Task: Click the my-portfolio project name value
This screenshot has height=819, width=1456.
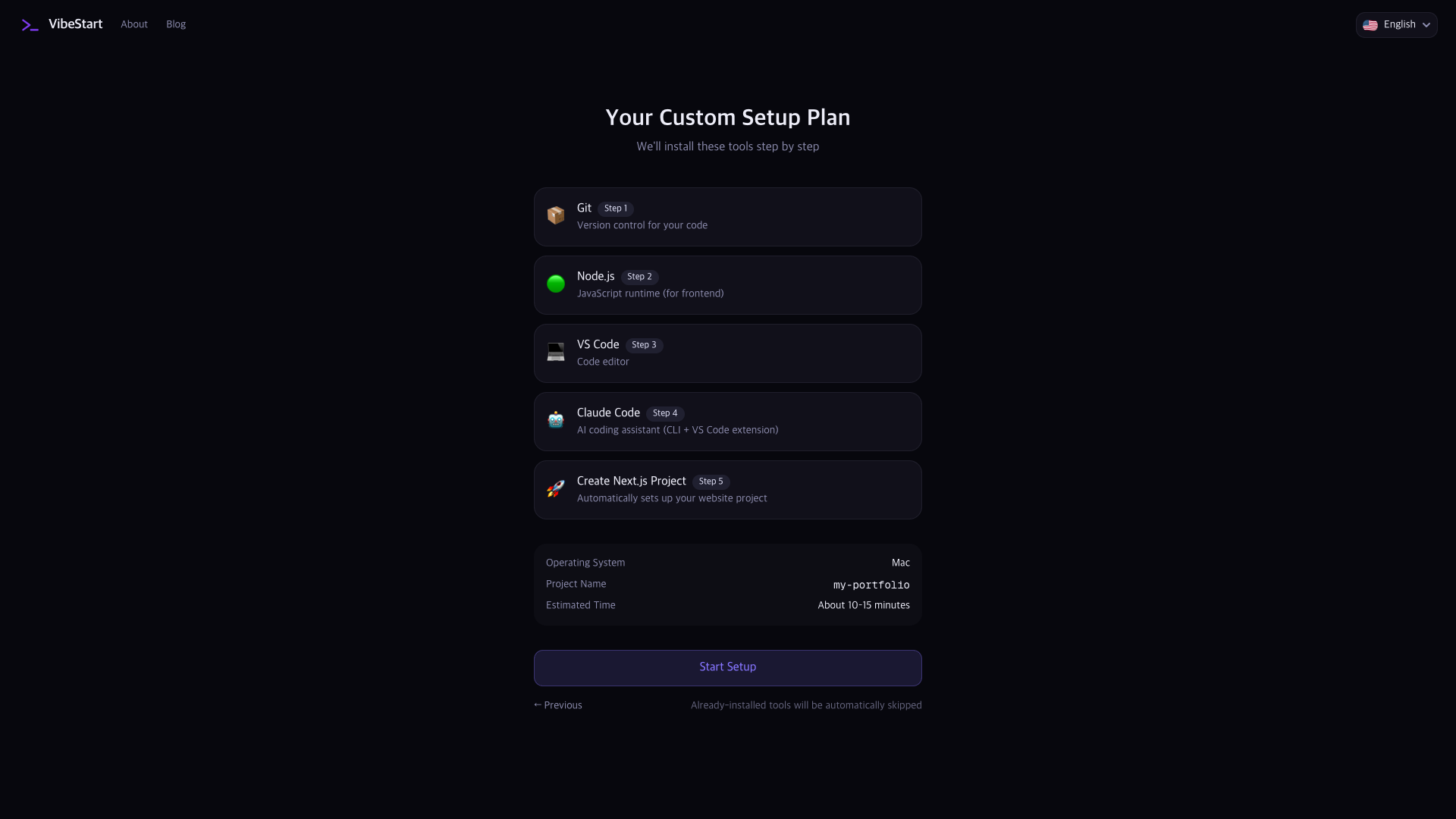Action: [871, 585]
